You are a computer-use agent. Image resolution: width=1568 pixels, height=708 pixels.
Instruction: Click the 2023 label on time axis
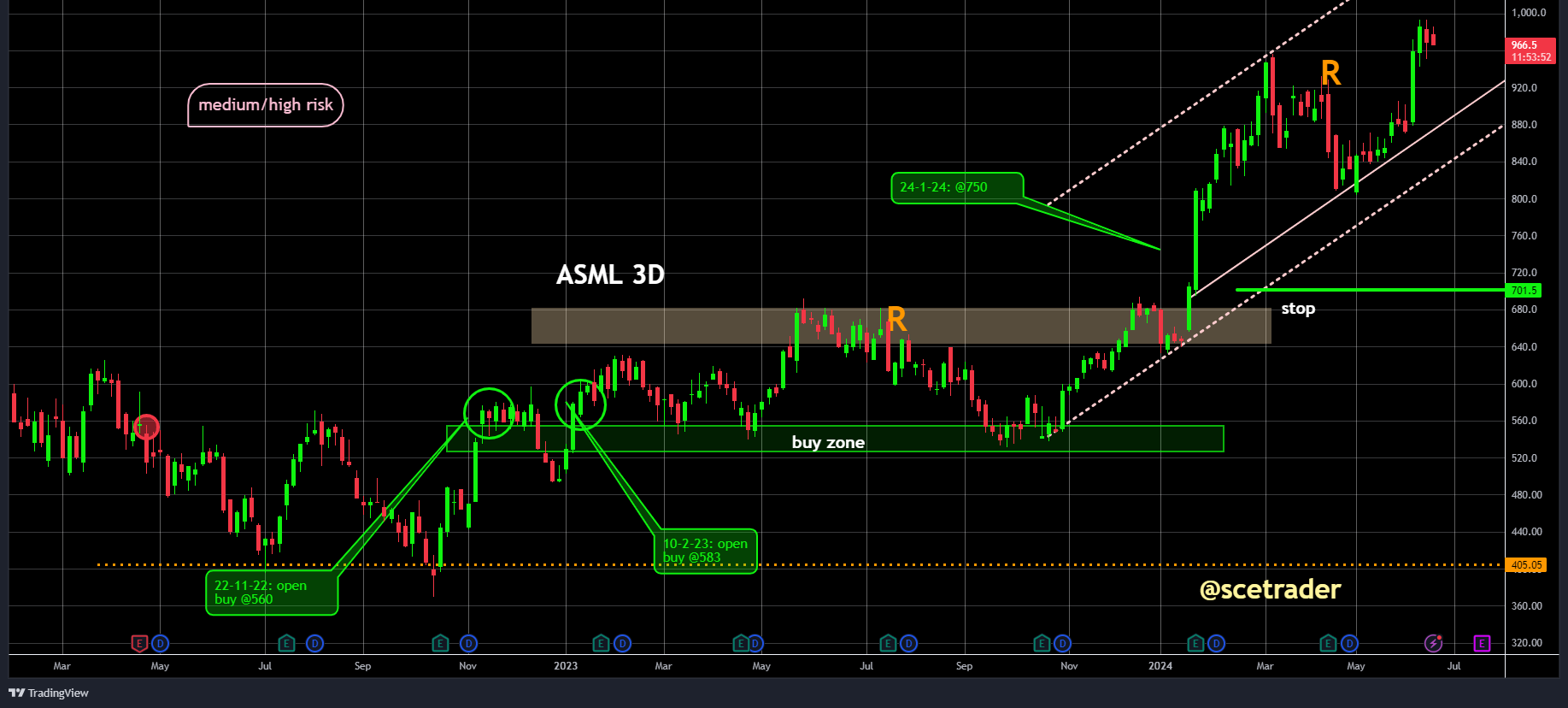566,666
